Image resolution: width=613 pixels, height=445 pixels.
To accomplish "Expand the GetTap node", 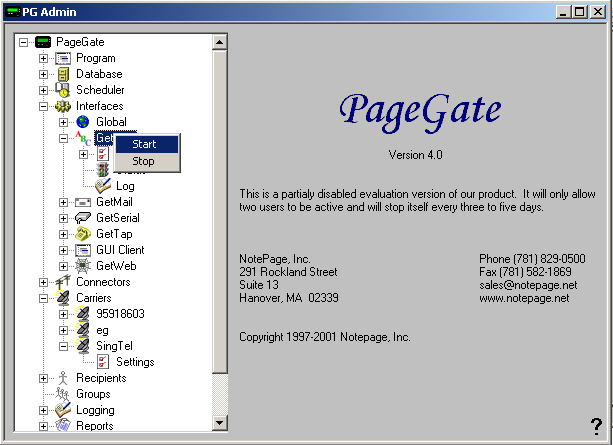I will point(63,235).
